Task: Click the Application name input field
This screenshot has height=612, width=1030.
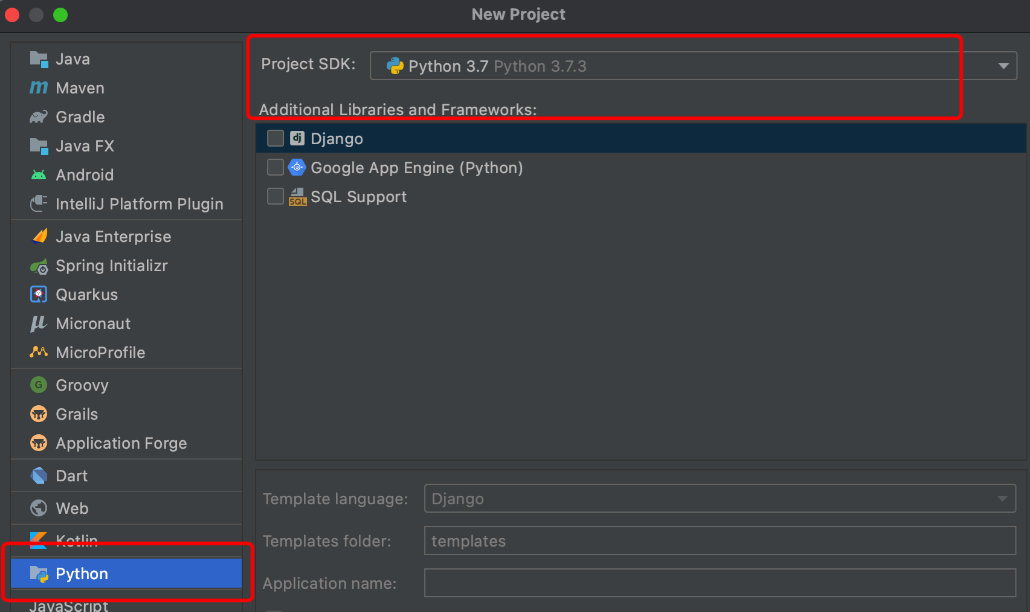Action: pos(720,582)
